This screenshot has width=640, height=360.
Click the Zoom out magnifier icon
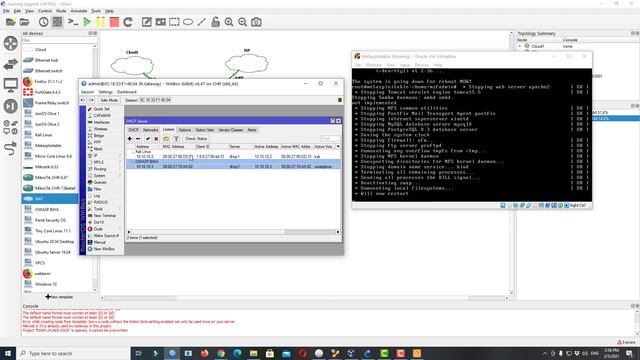[x=242, y=22]
